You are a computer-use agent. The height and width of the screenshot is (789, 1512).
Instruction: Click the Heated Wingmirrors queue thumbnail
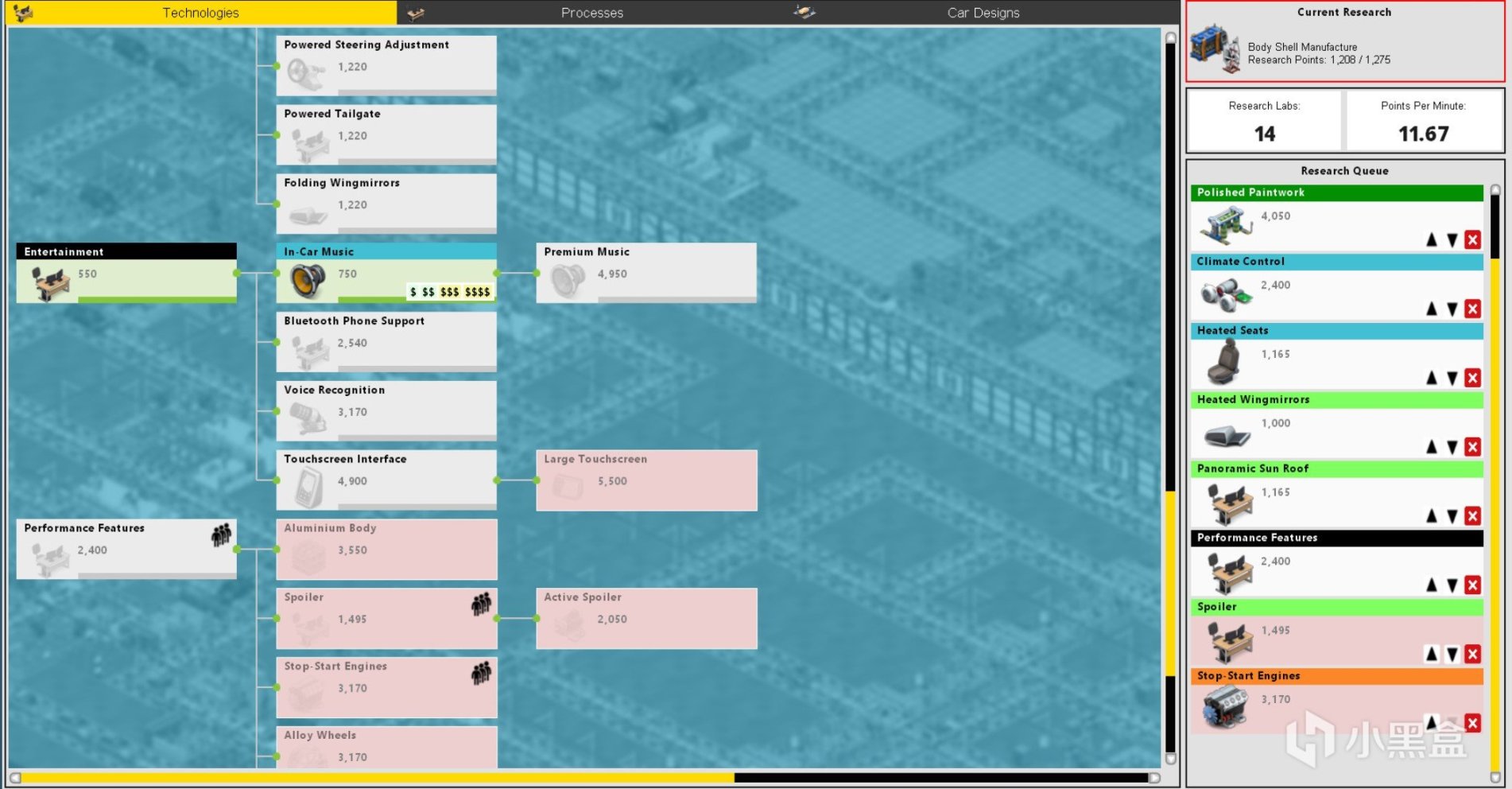click(x=1227, y=436)
